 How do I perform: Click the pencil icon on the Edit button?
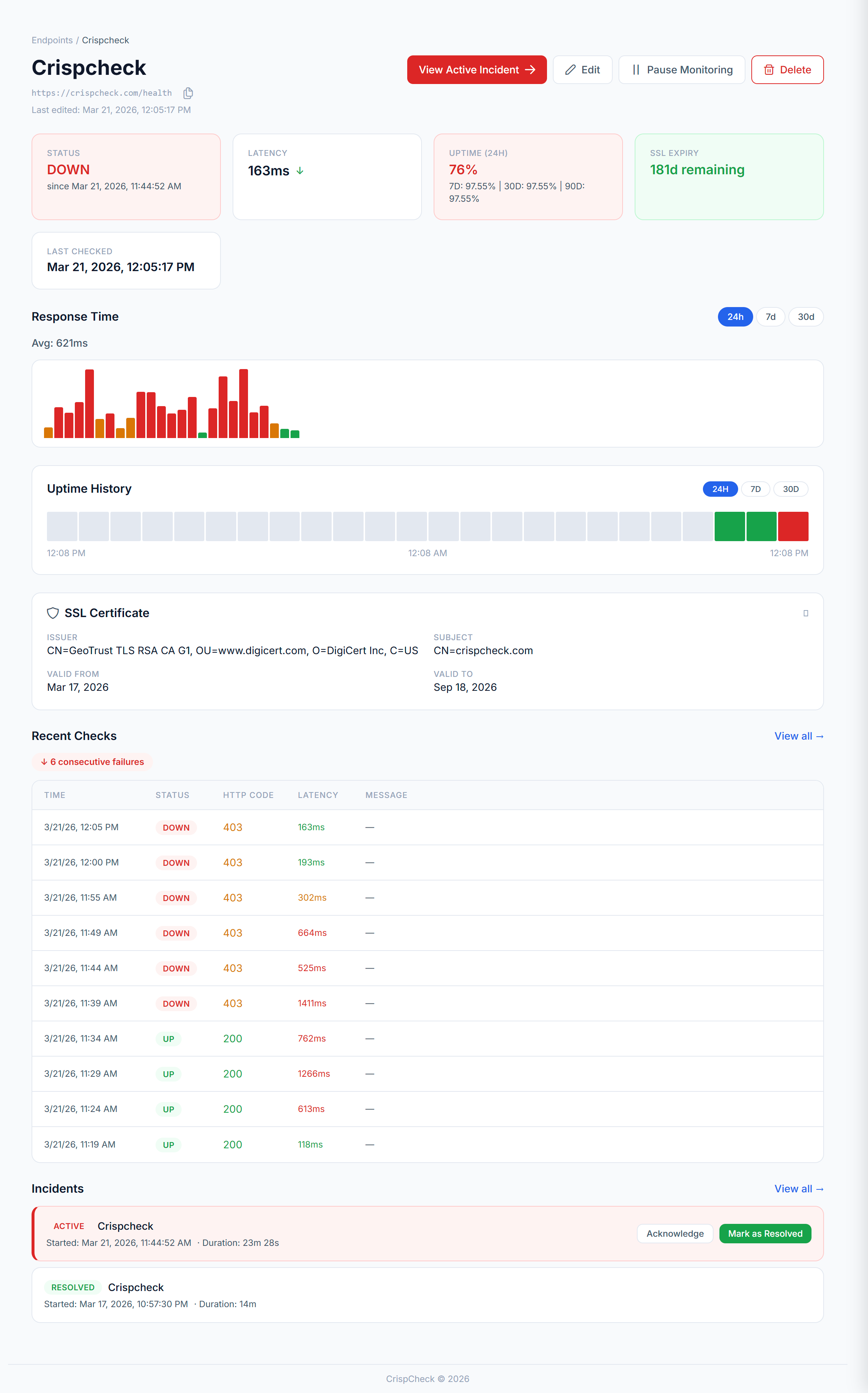pyautogui.click(x=570, y=70)
